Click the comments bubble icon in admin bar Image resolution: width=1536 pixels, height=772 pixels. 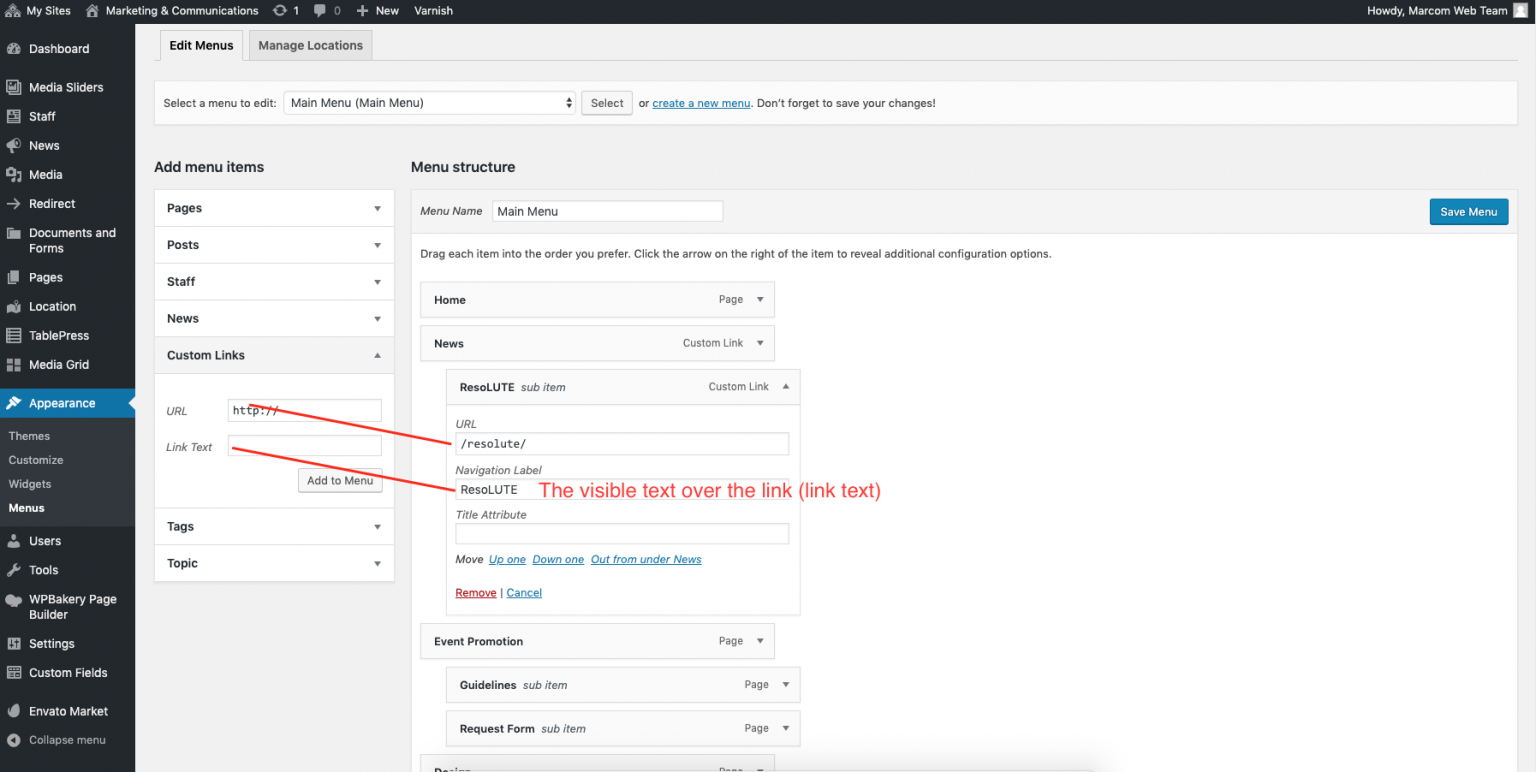coord(319,11)
